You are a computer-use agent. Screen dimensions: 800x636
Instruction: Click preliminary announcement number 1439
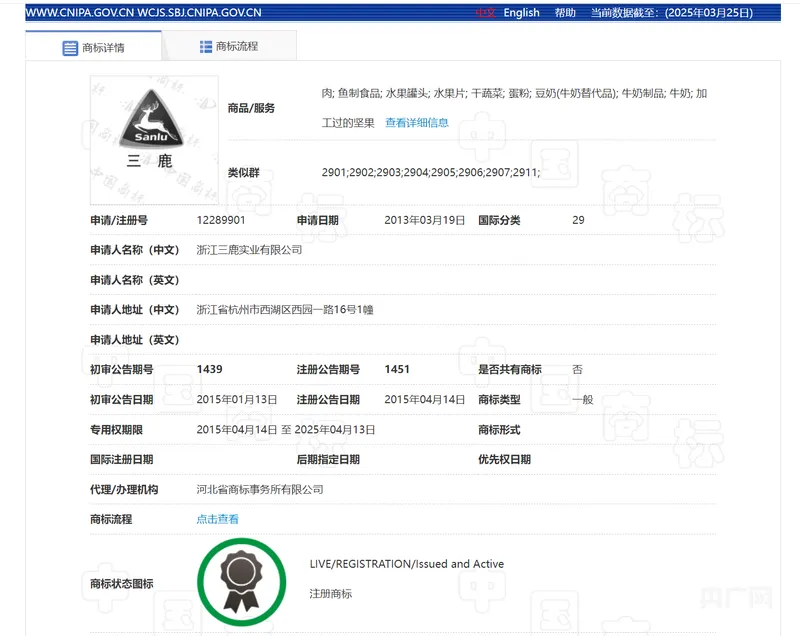click(x=209, y=369)
